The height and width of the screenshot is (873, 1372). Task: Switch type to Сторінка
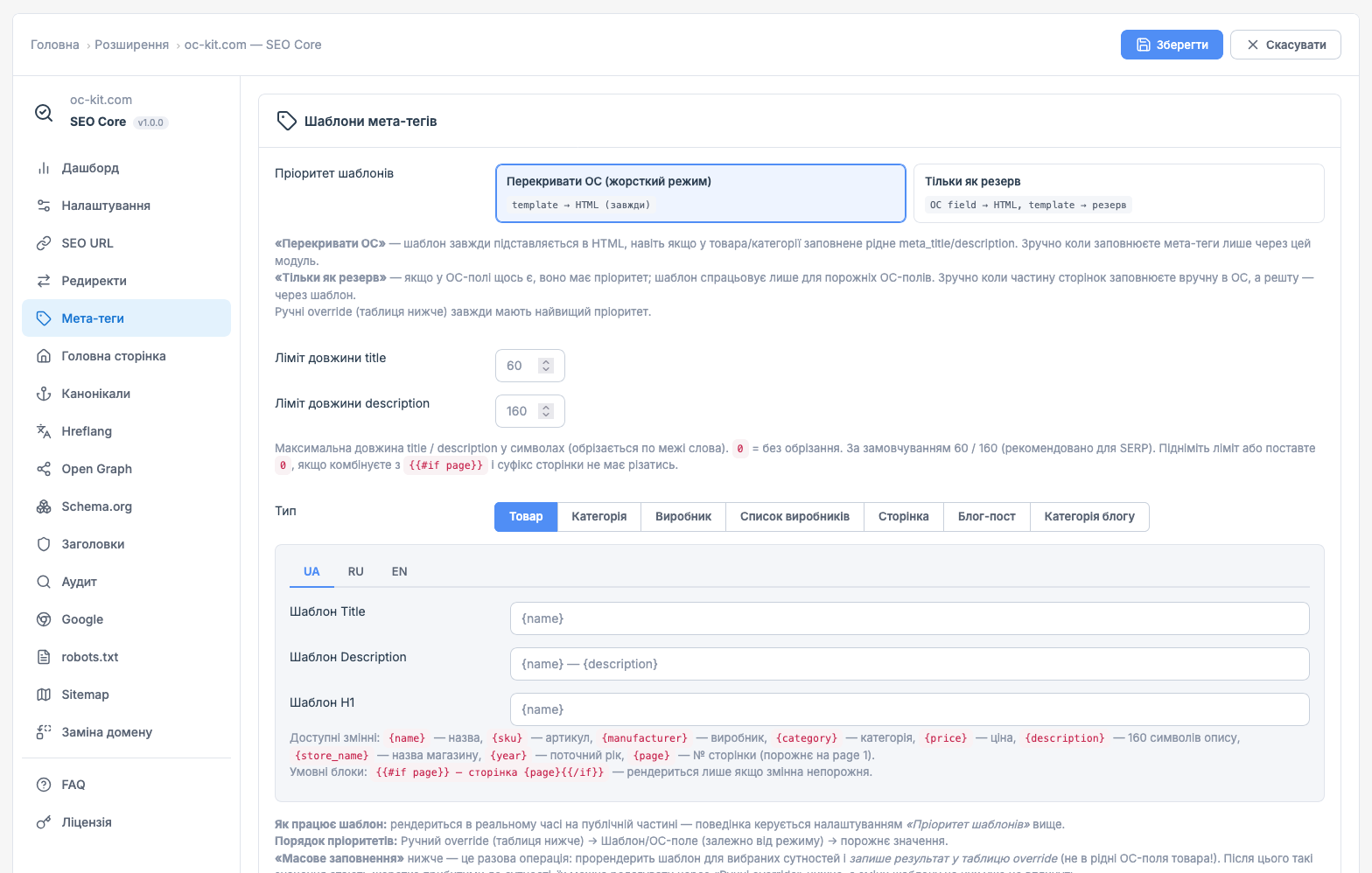pyautogui.click(x=904, y=517)
